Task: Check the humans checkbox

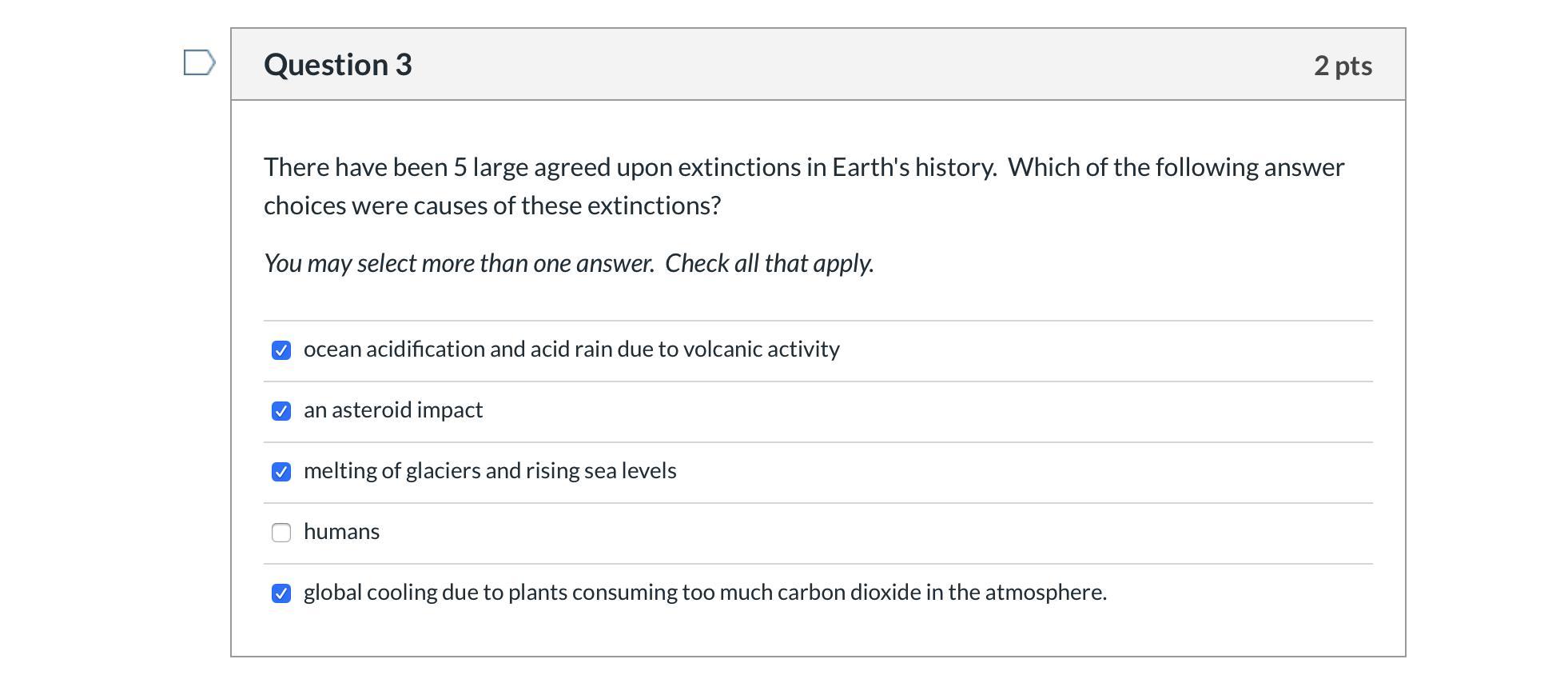Action: click(281, 533)
